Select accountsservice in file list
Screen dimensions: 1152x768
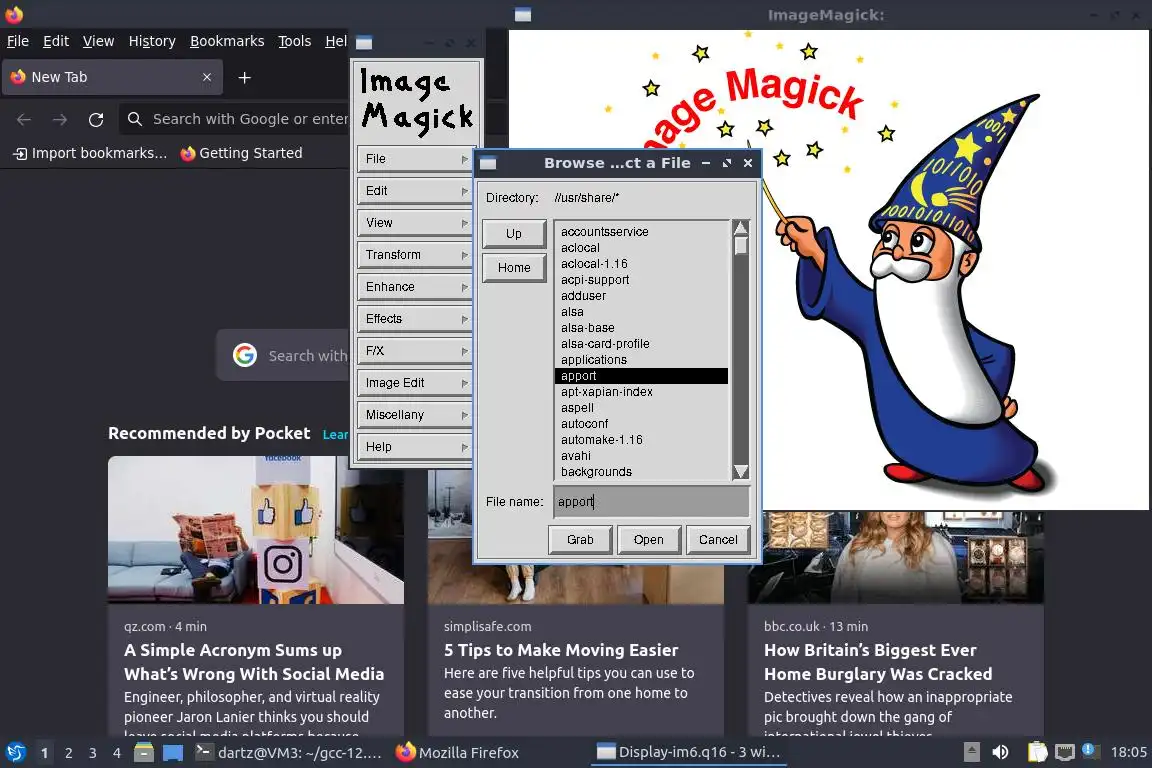click(641, 232)
